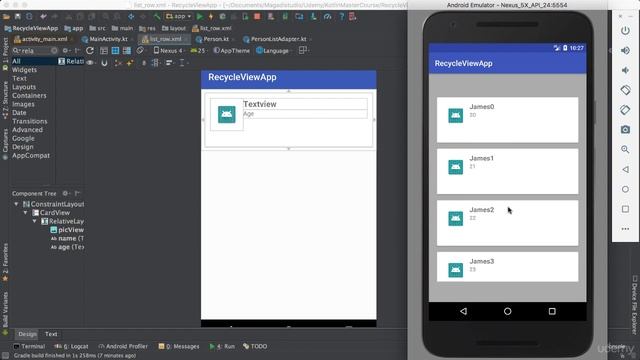
Task: Stop the running app with red square
Action: click(x=257, y=17)
